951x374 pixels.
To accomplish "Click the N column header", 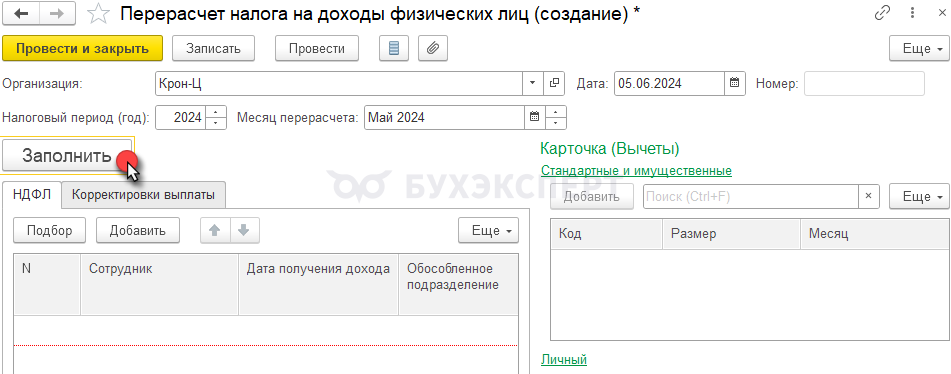I will click(x=47, y=284).
